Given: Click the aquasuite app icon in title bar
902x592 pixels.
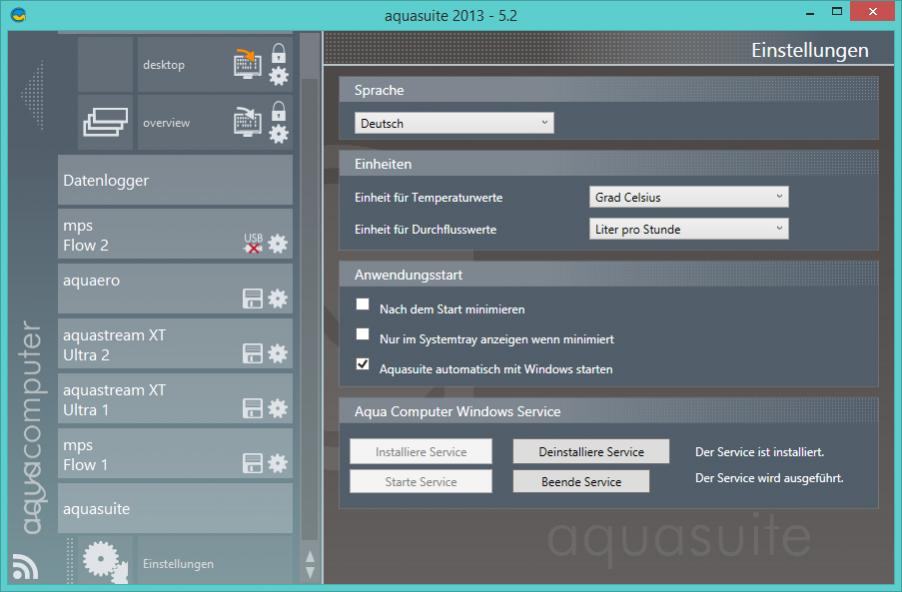Looking at the screenshot, I should coord(18,14).
